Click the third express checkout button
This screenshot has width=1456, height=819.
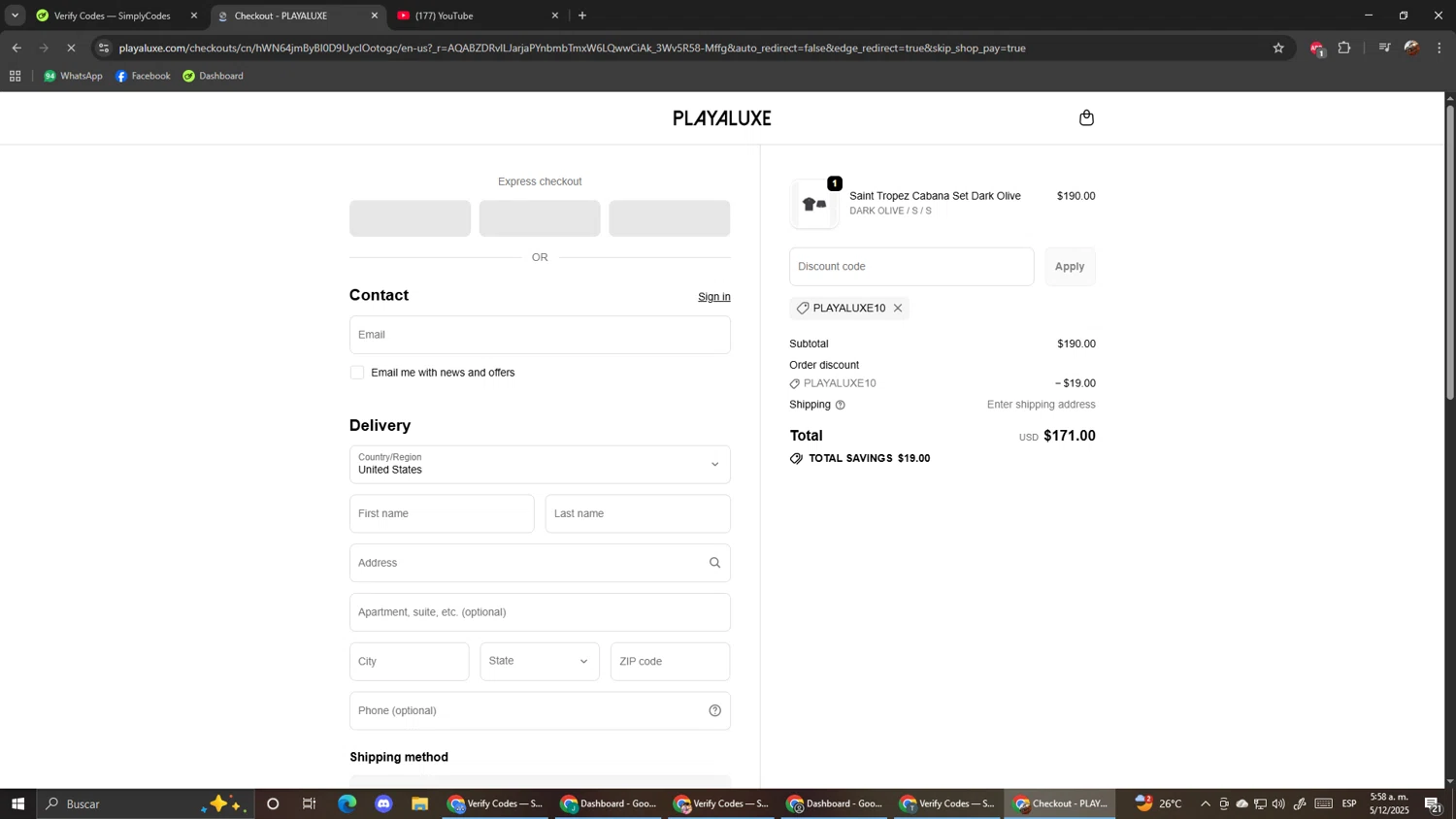[x=670, y=218]
